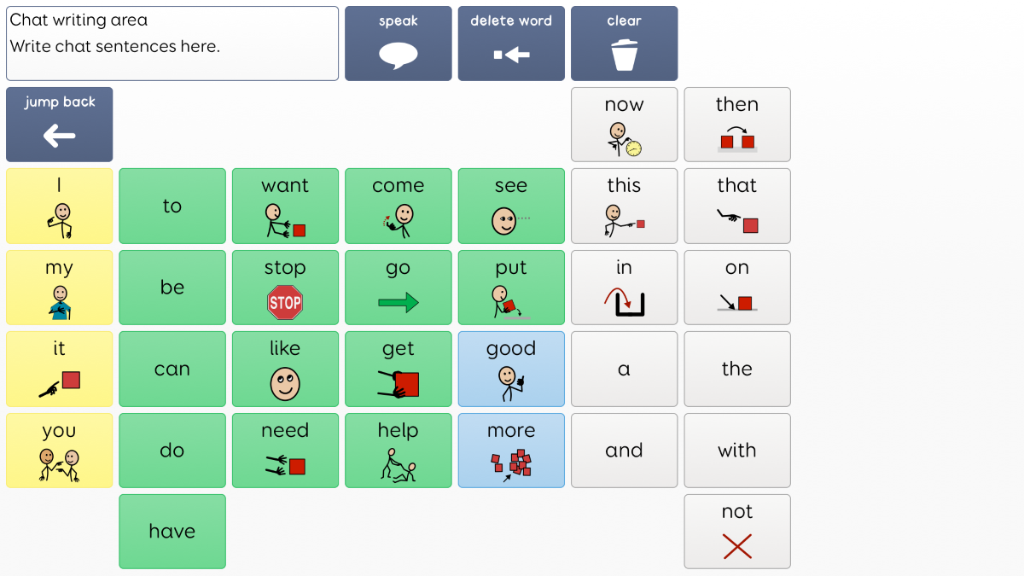Clear the chat with trash icon
The image size is (1024, 576).
pos(624,43)
